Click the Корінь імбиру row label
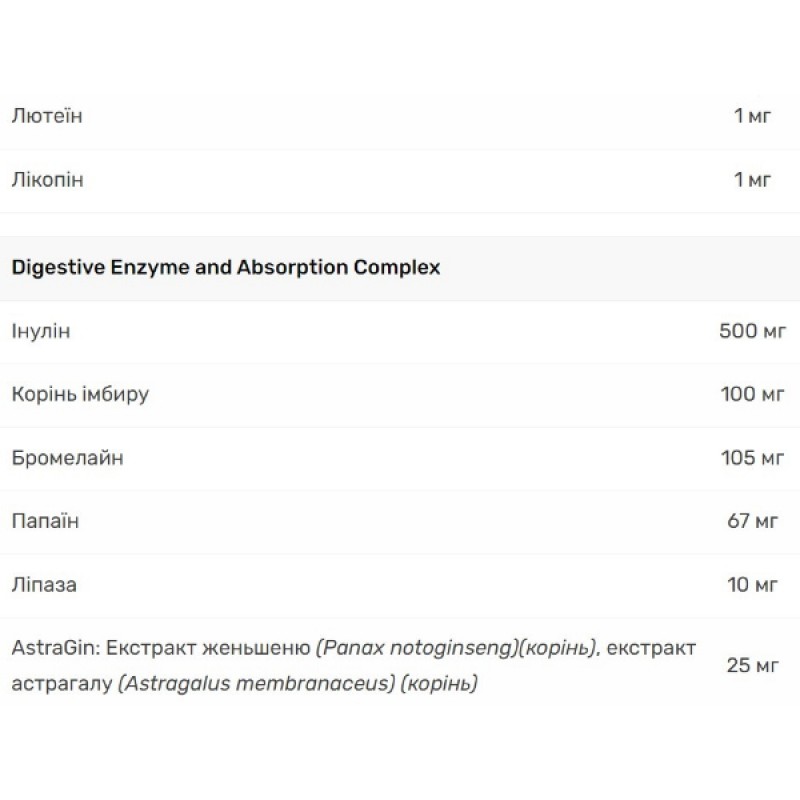800x800 pixels. tap(80, 394)
